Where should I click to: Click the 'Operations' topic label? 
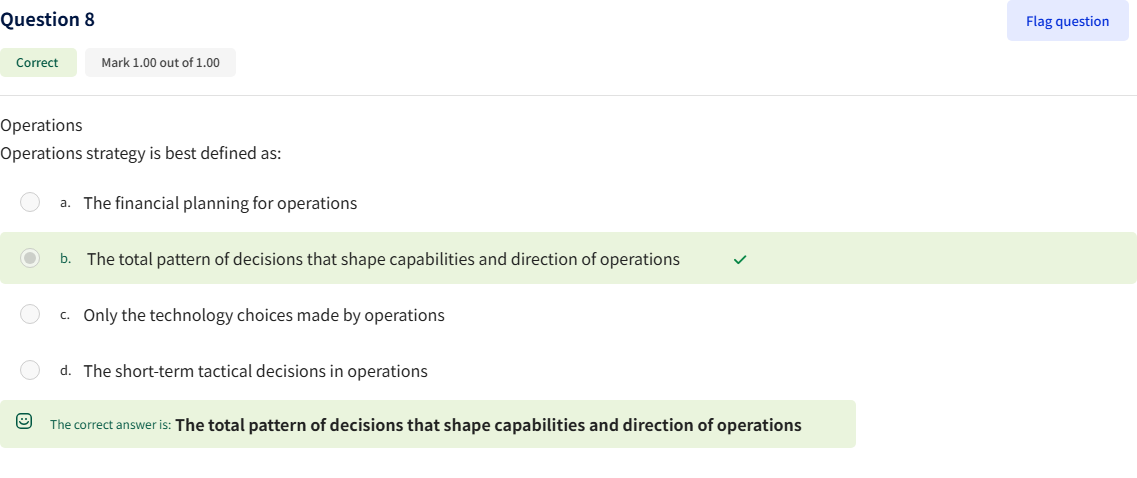42,125
